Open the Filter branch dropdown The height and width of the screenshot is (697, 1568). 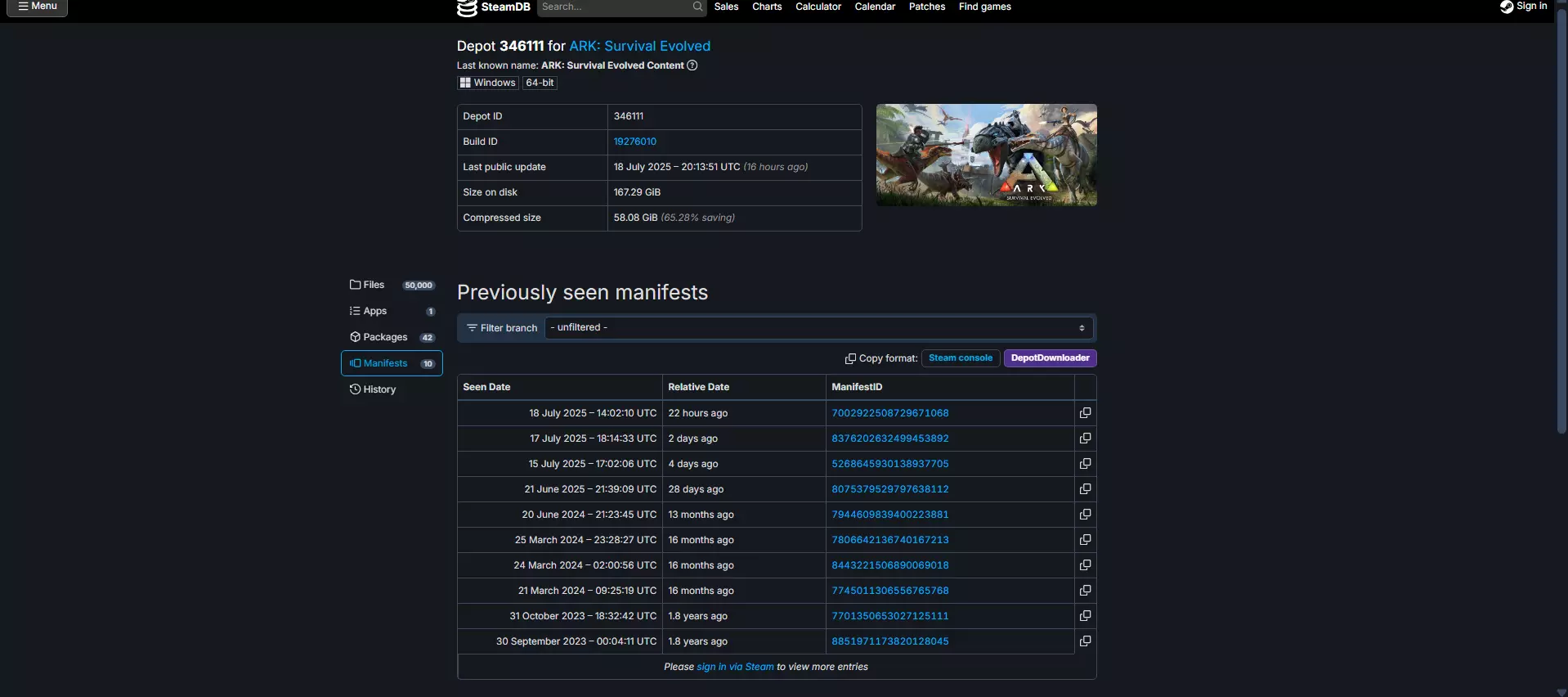pos(818,328)
